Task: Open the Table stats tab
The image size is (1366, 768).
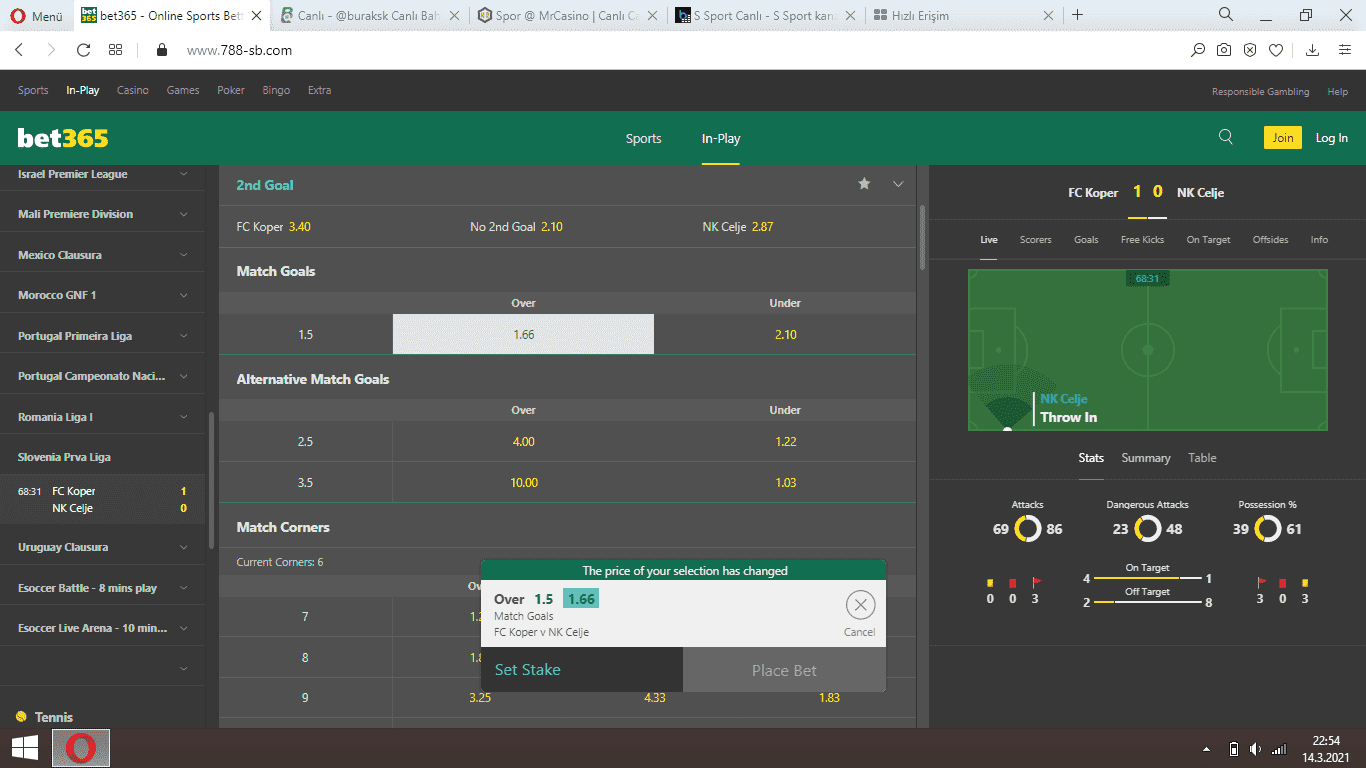Action: click(x=1202, y=458)
